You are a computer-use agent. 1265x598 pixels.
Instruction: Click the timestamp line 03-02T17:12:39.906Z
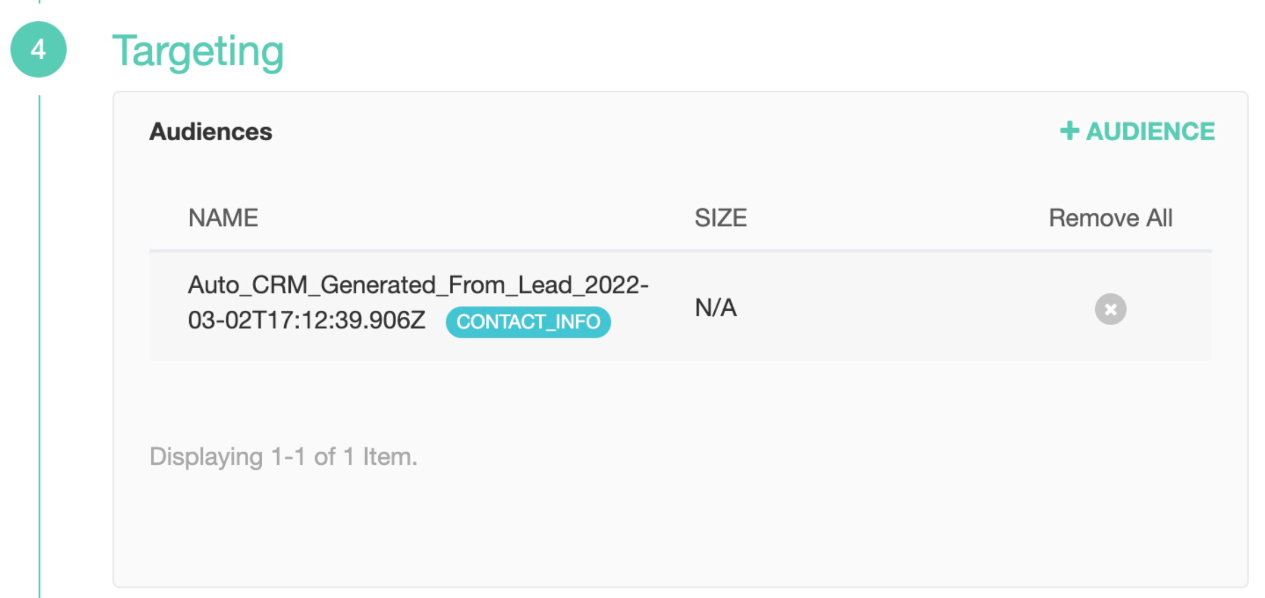(x=310, y=322)
